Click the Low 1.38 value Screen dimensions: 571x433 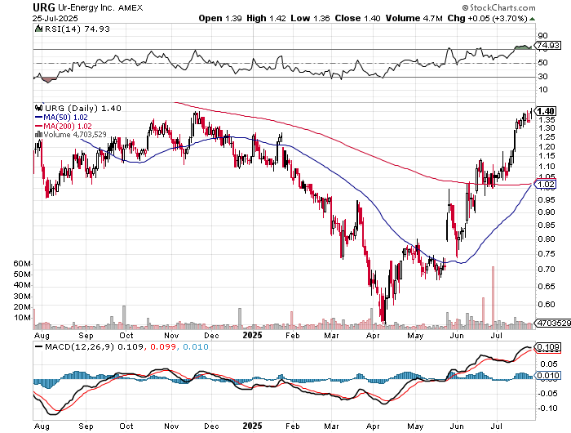pos(310,18)
